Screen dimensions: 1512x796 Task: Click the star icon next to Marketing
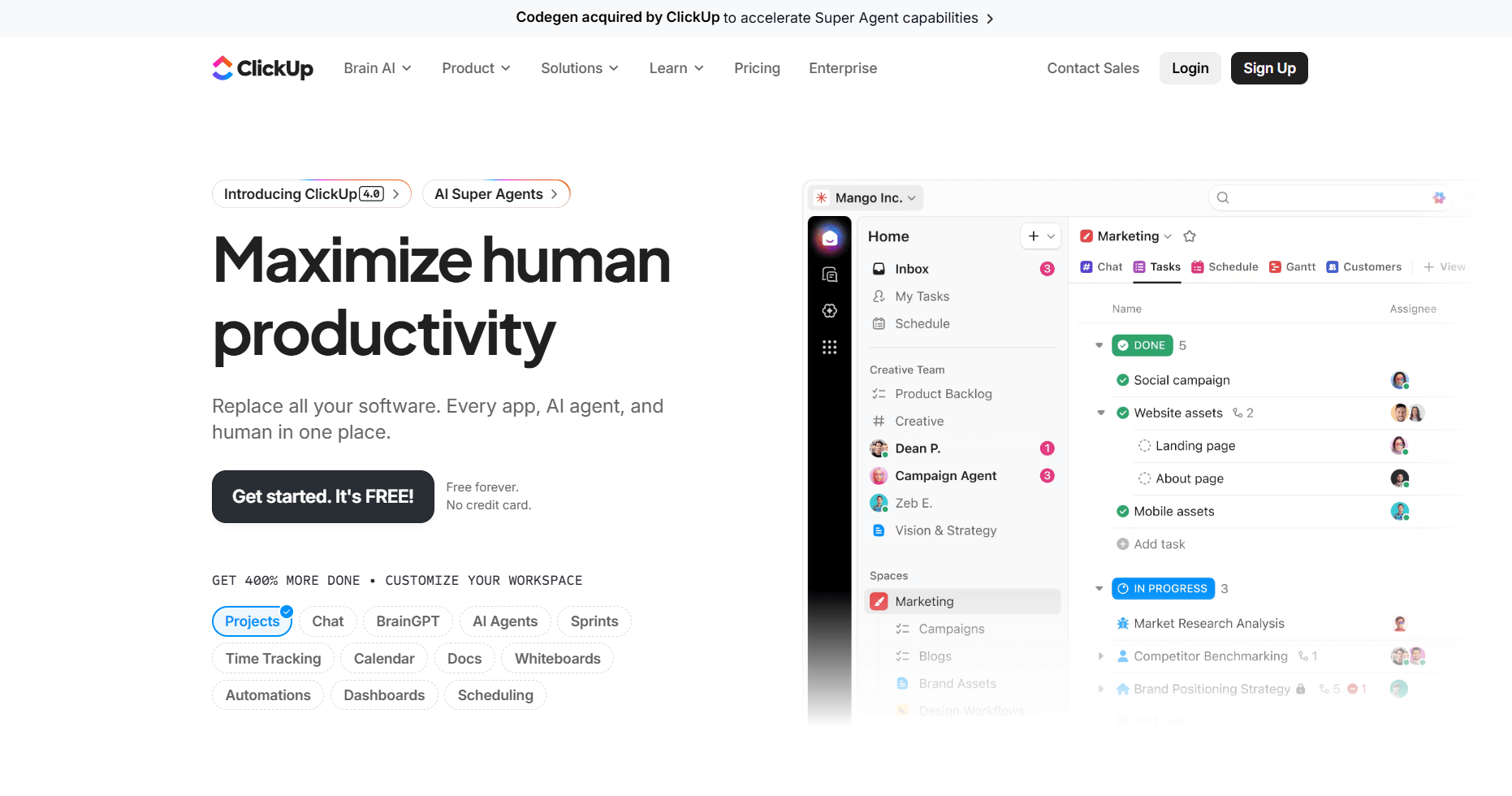point(1190,236)
